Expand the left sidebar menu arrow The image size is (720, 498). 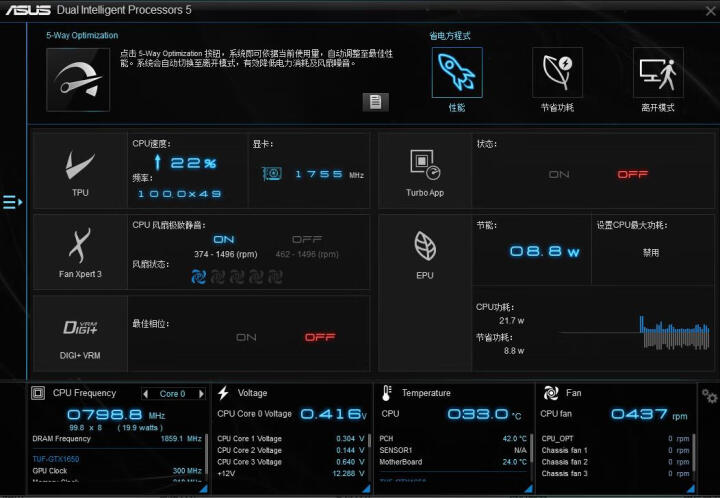pos(12,202)
